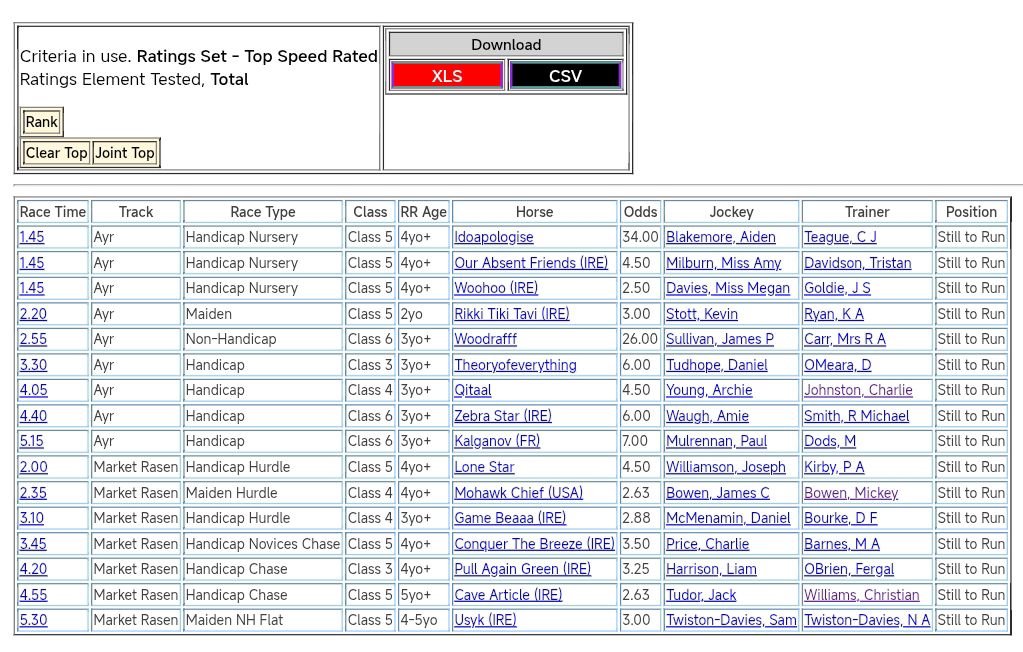Select the Joint Top button
Screen dimensions: 1023x652
125,153
